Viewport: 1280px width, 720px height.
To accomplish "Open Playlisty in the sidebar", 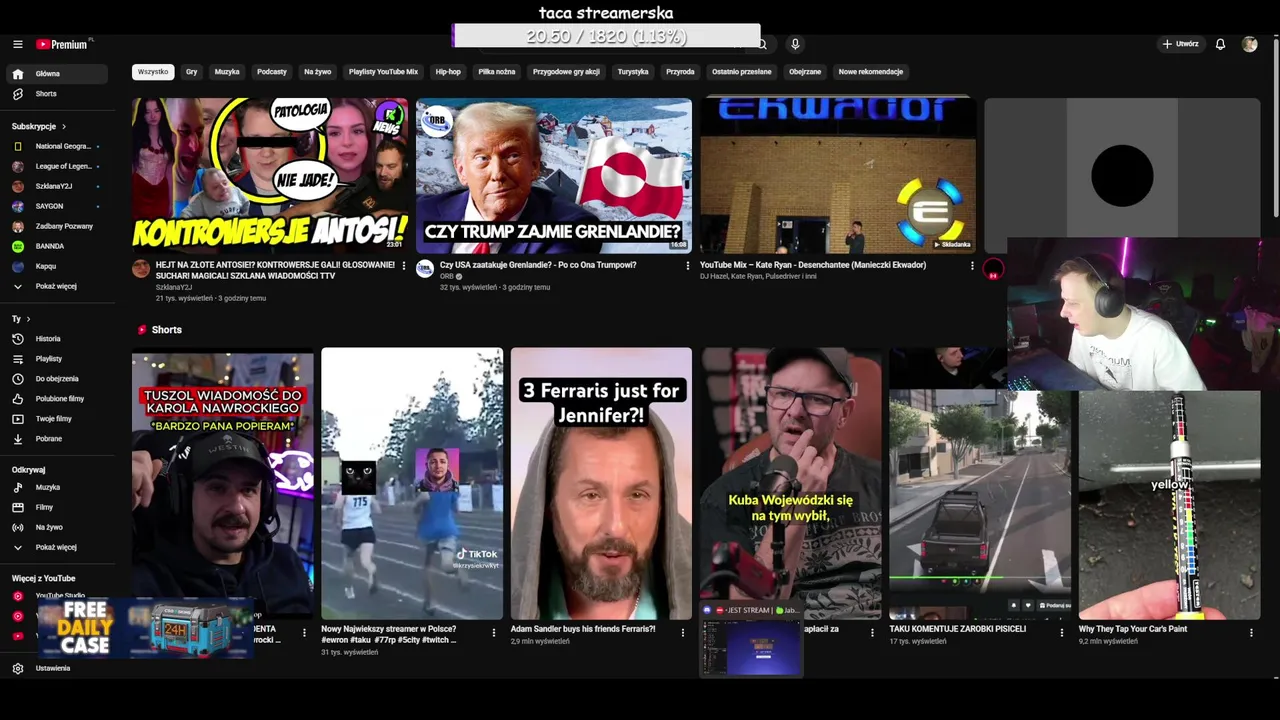I will click(56, 359).
